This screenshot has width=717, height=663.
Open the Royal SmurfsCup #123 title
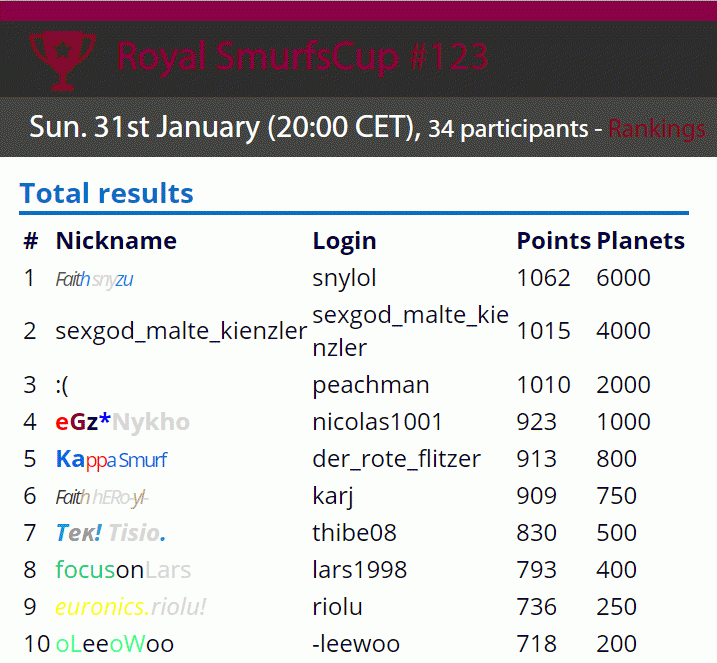(x=302, y=57)
